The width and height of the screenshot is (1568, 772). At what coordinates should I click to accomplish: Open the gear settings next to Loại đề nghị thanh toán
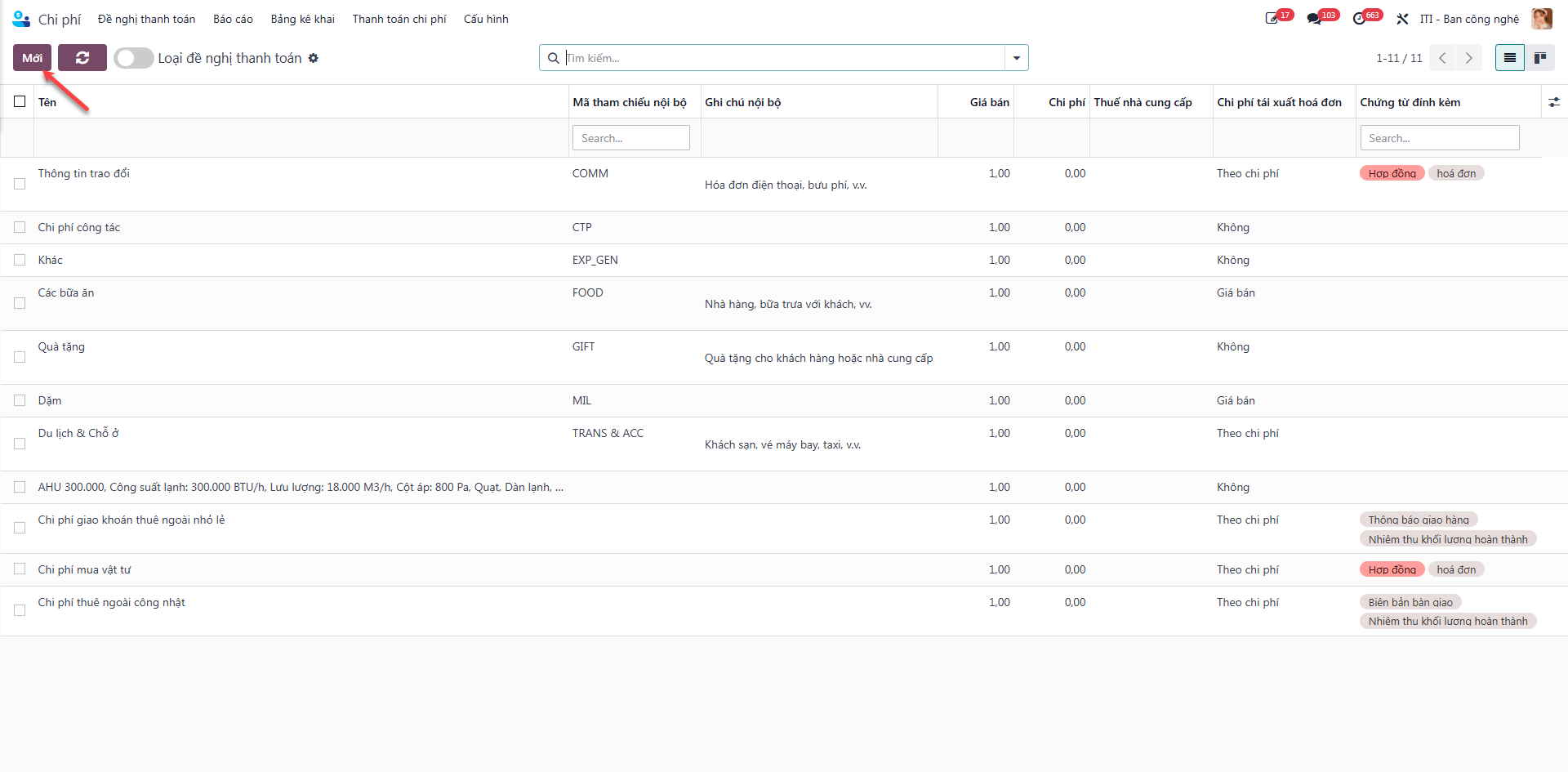(x=314, y=58)
